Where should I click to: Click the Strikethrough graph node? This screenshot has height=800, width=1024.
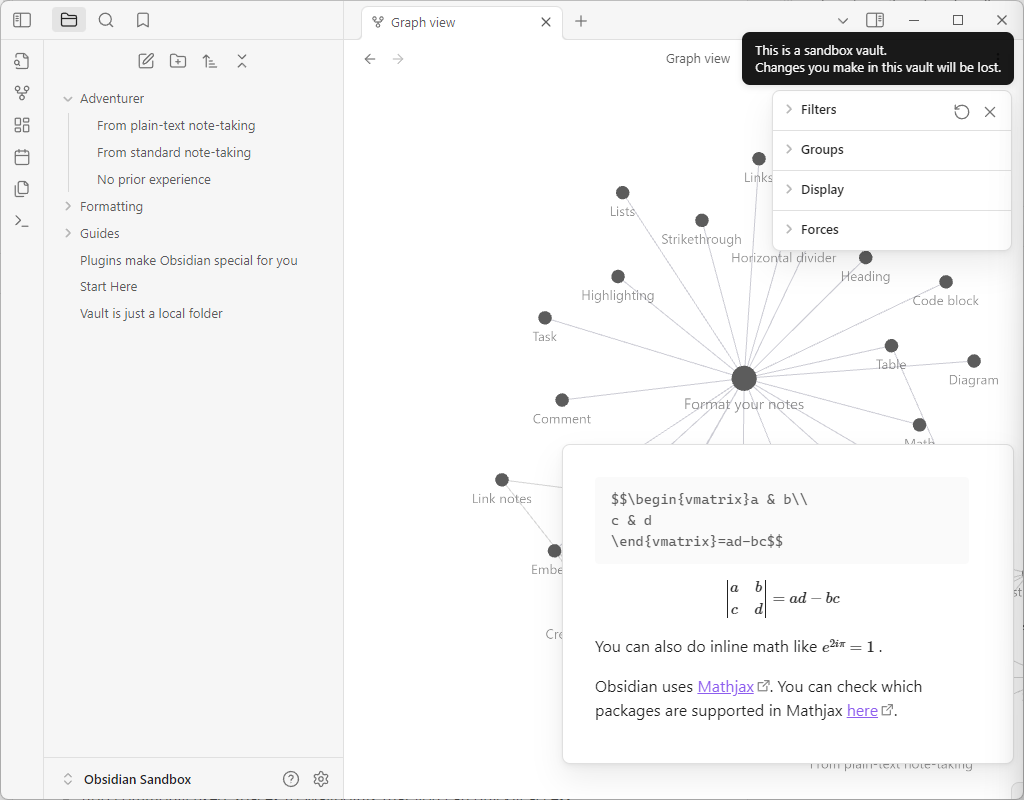(x=702, y=221)
